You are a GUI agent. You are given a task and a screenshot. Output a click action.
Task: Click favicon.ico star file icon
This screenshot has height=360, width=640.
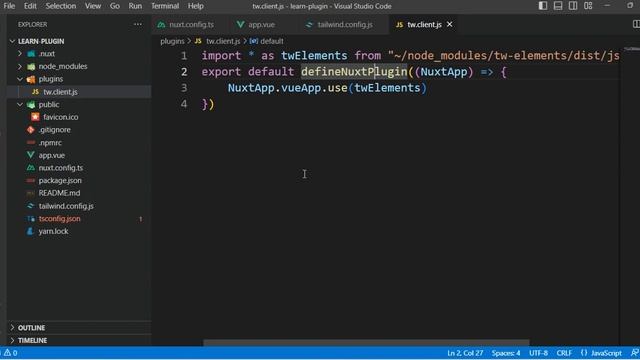[x=35, y=117]
